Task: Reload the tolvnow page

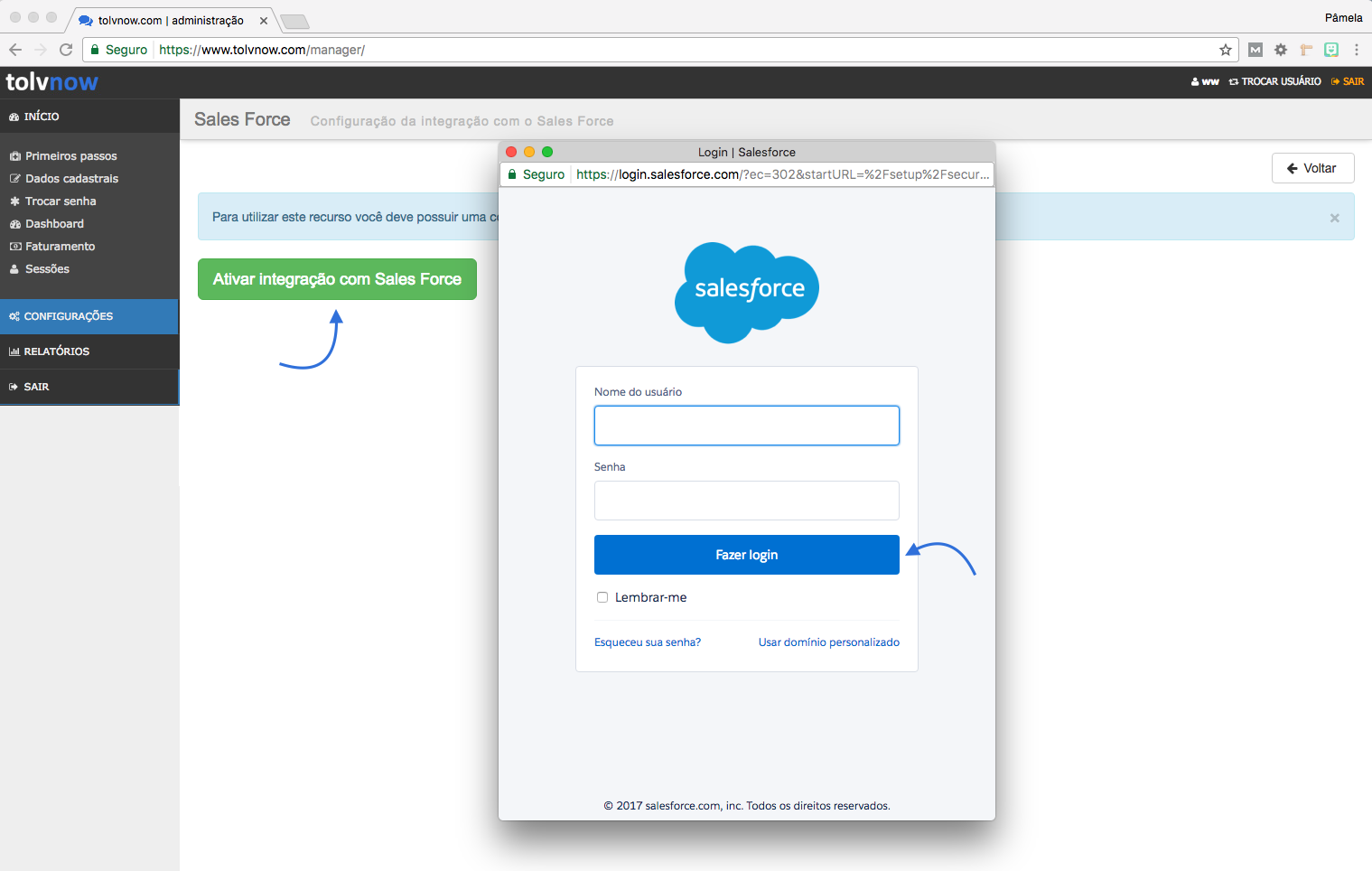Action: tap(66, 50)
